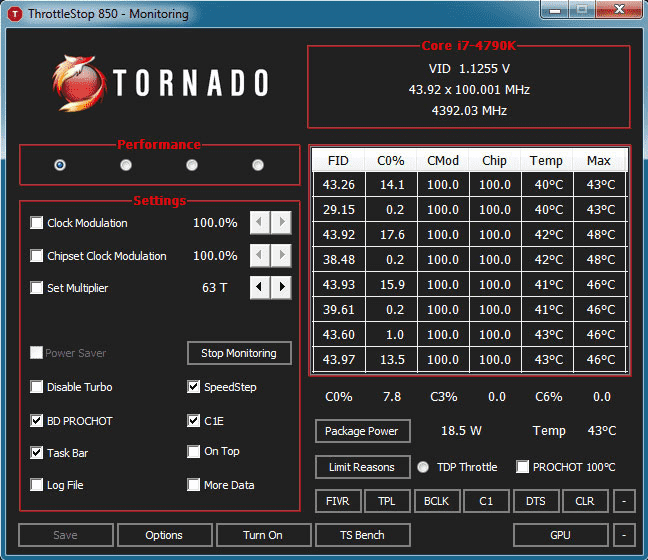Enable On Top checkbox
Image resolution: width=648 pixels, height=560 pixels.
(193, 451)
